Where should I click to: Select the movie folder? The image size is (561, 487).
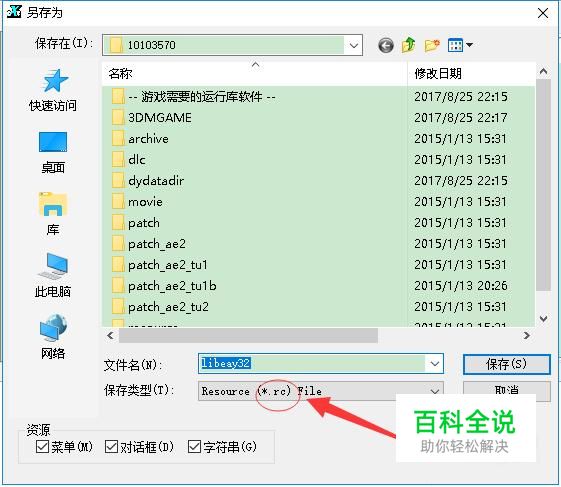[x=137, y=202]
